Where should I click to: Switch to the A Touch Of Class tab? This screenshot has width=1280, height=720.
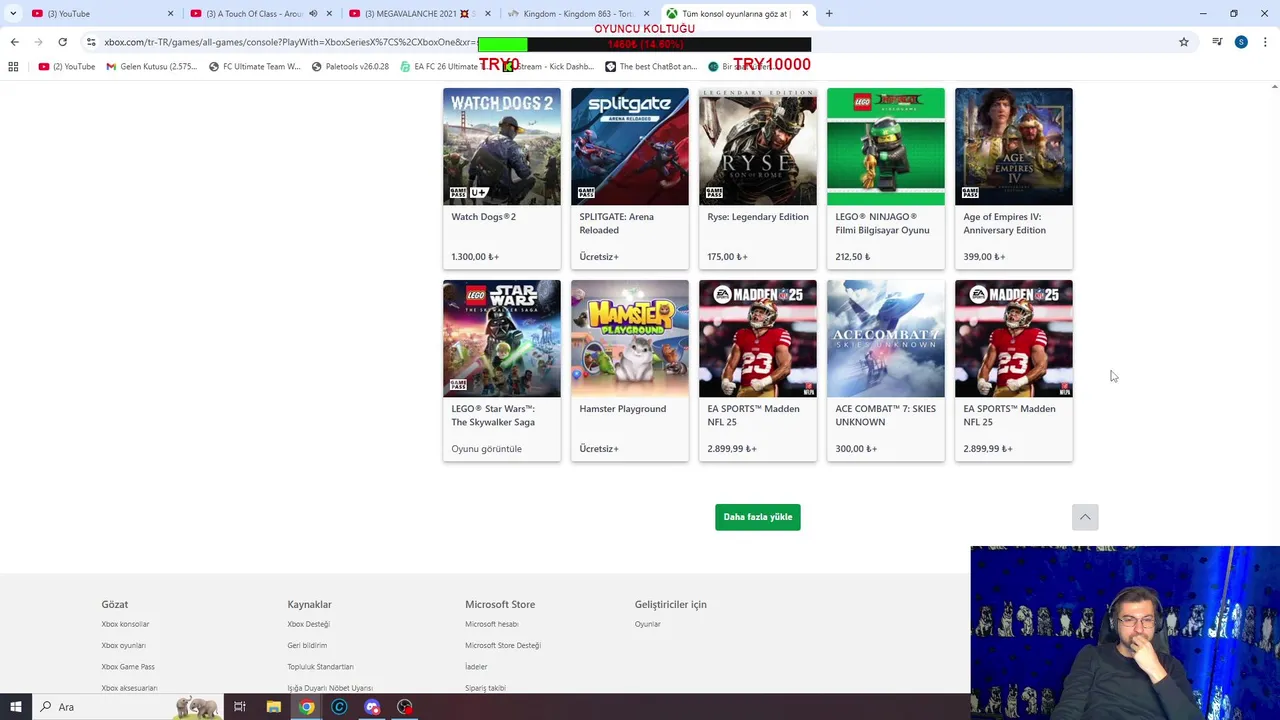click(x=262, y=13)
